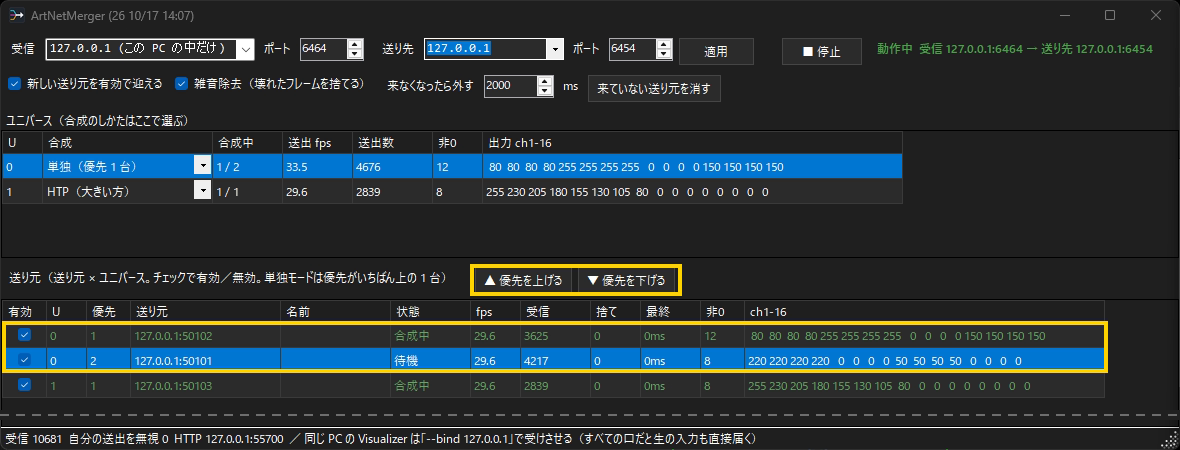Click the resize grip in status bar corner
Screen dimensions: 1180x450
click(x=1171, y=441)
